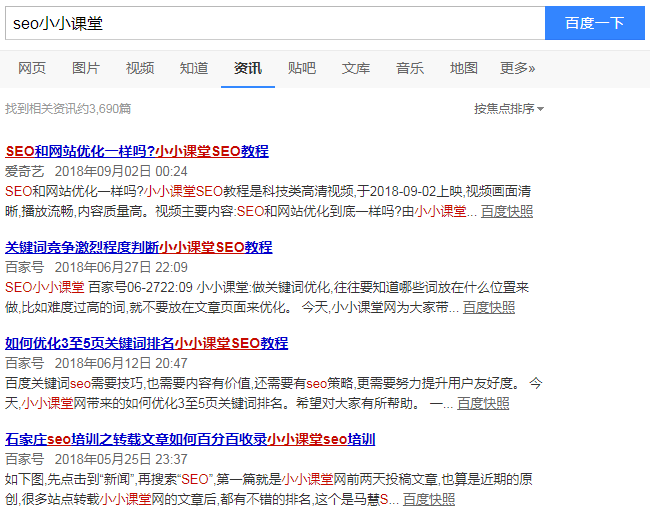Open result 如何优化3至5页关键词排名小小课堂SEO教程
Image resolution: width=650 pixels, height=508 pixels.
click(x=146, y=343)
